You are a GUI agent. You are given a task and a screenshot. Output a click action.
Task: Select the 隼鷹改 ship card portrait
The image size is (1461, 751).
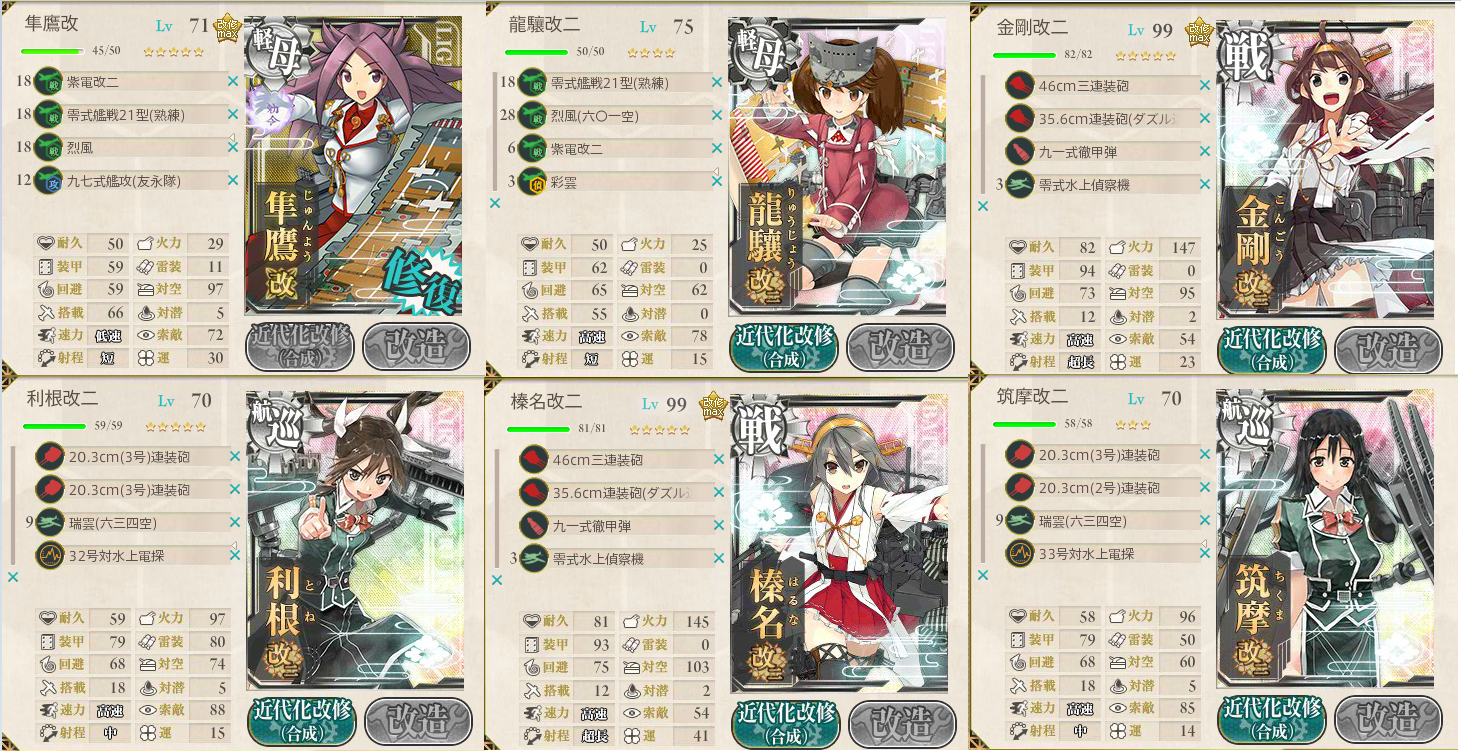click(353, 167)
